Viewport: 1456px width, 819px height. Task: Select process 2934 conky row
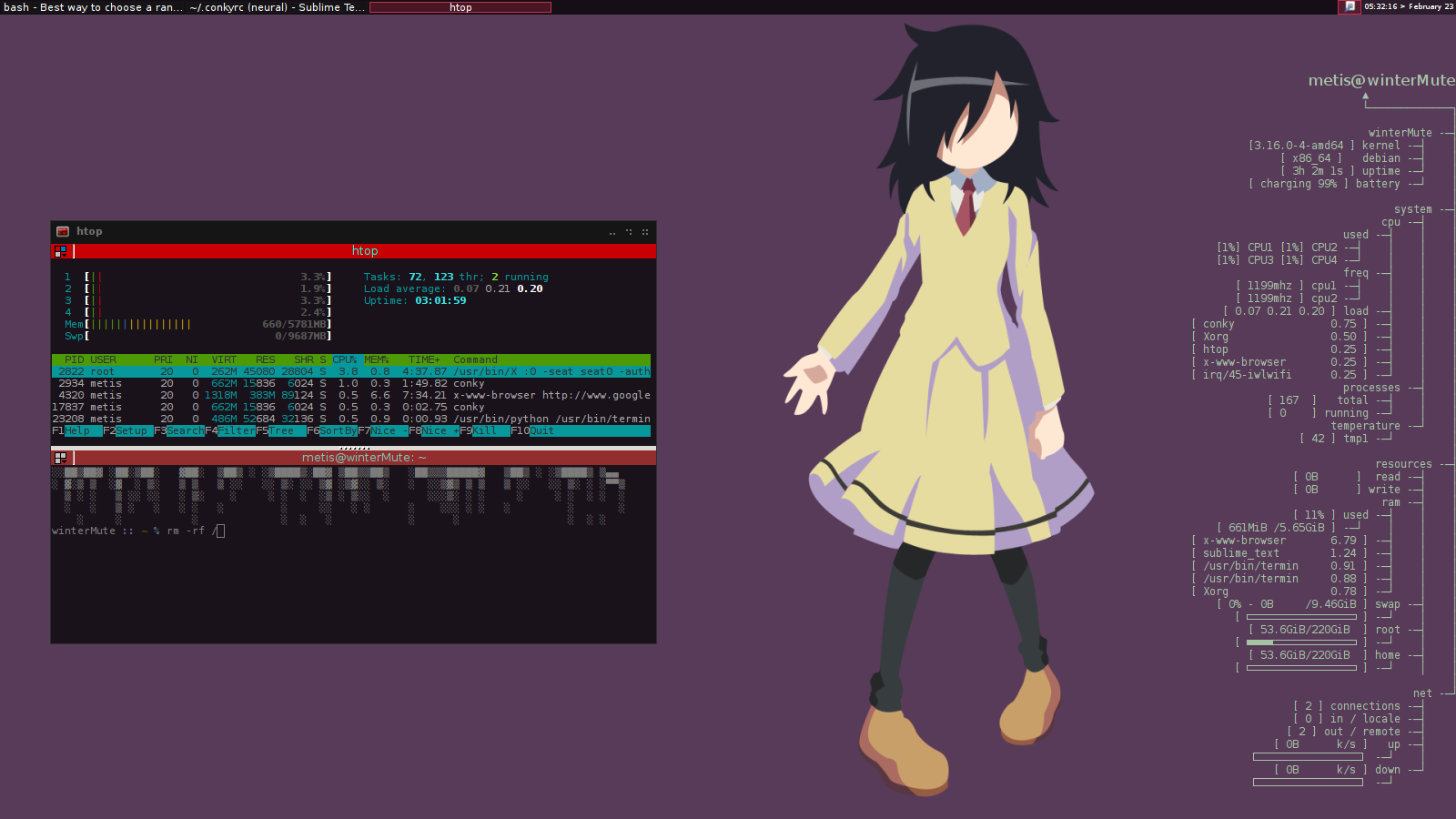coord(351,383)
